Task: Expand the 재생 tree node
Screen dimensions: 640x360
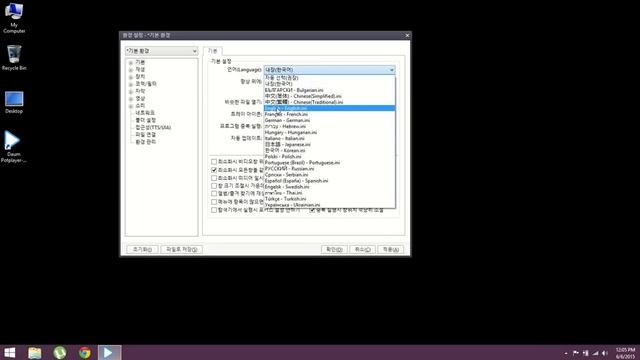Action: tap(131, 70)
